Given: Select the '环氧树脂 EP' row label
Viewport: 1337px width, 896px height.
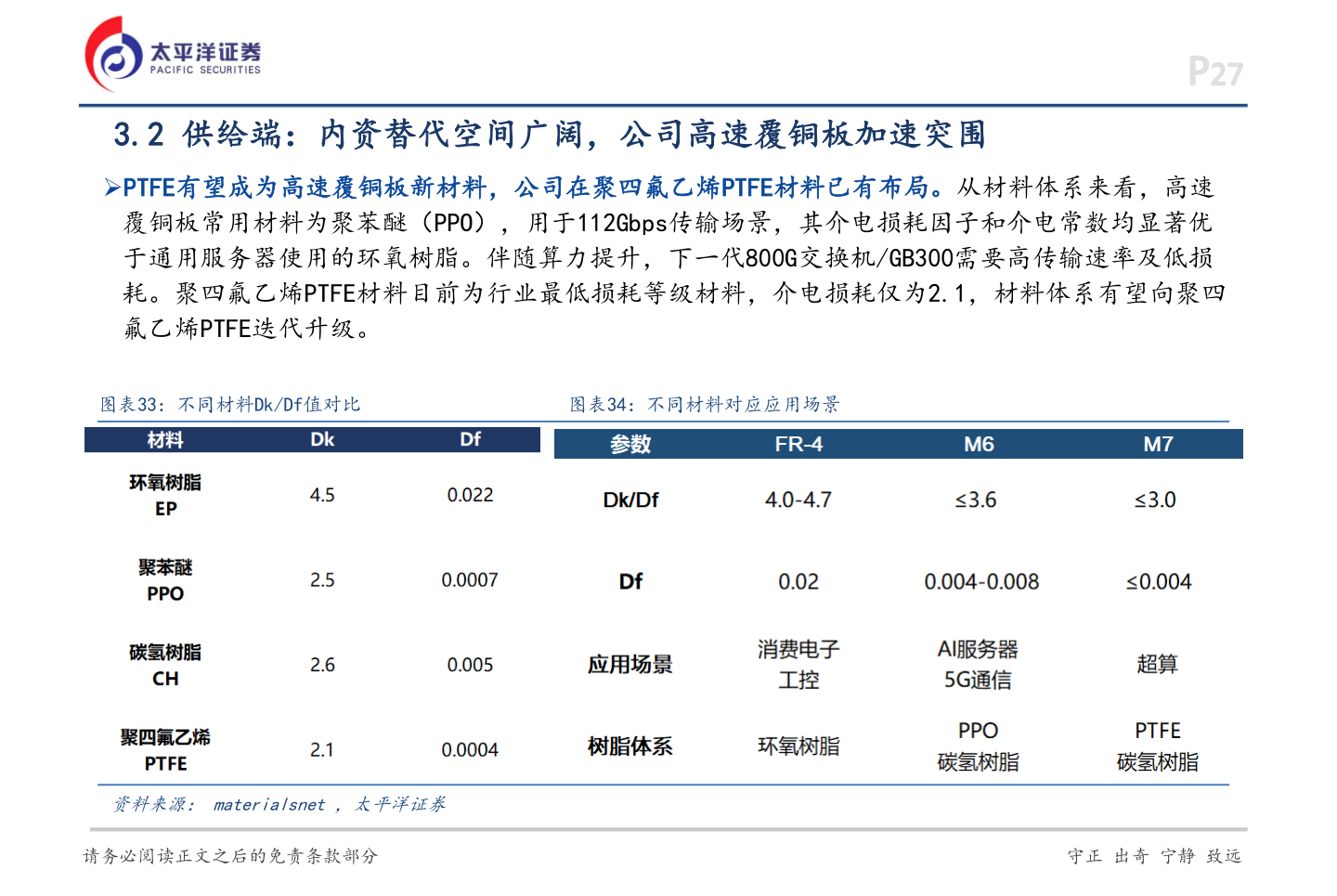Looking at the screenshot, I should point(165,495).
